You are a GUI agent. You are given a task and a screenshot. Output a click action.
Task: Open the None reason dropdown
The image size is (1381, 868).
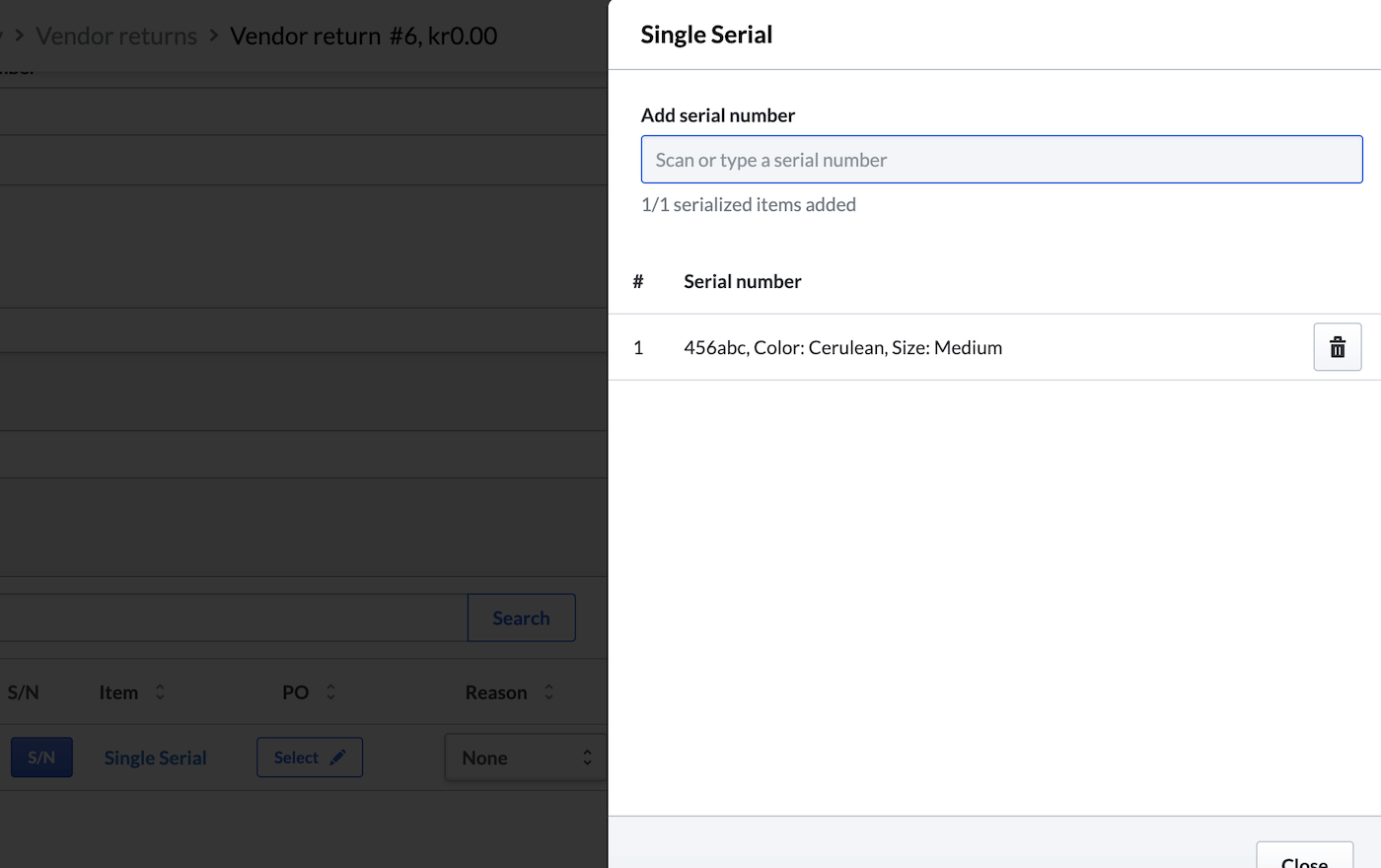click(x=523, y=758)
